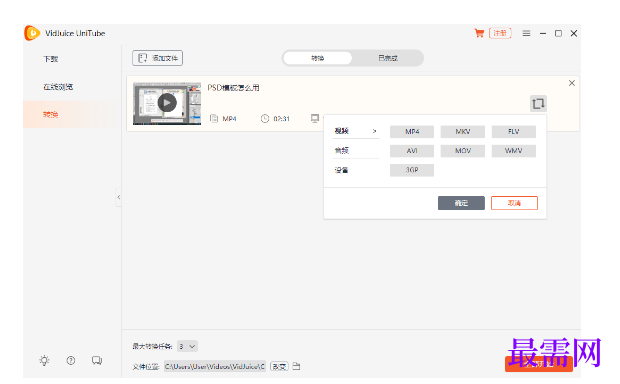Screen dimensions: 620x384
Task: Open the max conversion tasks dropdown
Action: click(187, 346)
